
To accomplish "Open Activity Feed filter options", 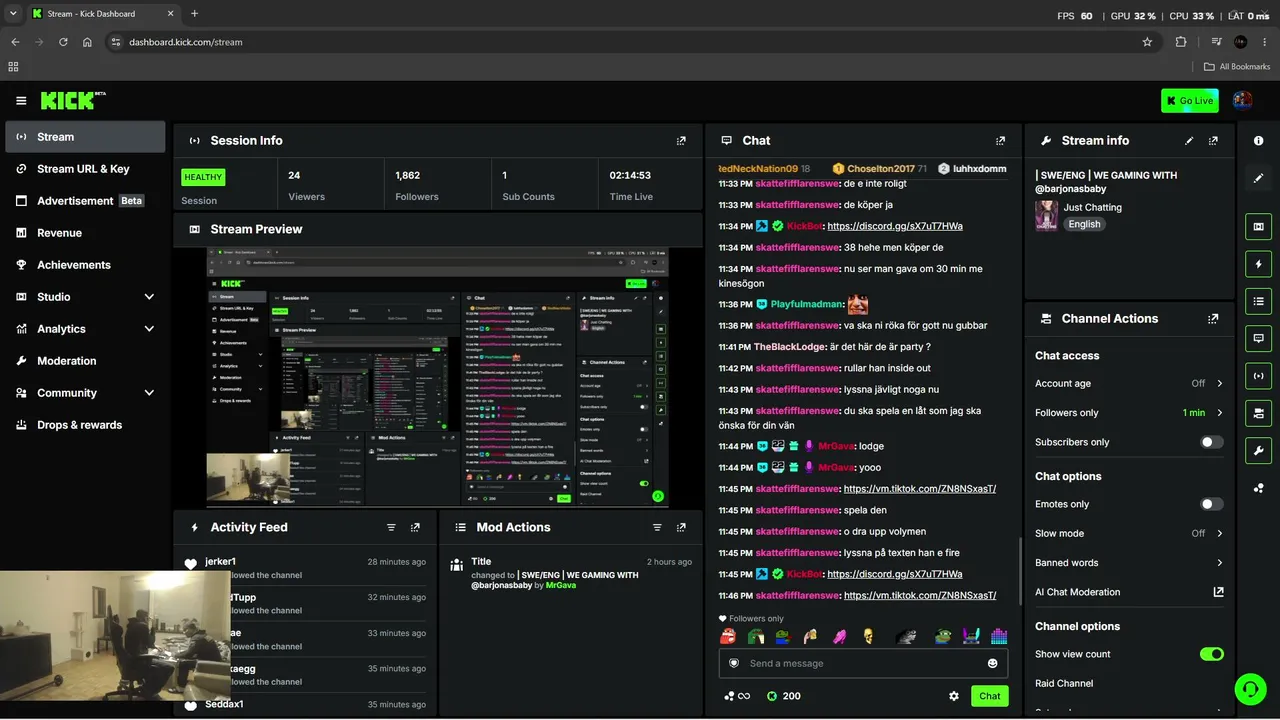I will (x=391, y=527).
